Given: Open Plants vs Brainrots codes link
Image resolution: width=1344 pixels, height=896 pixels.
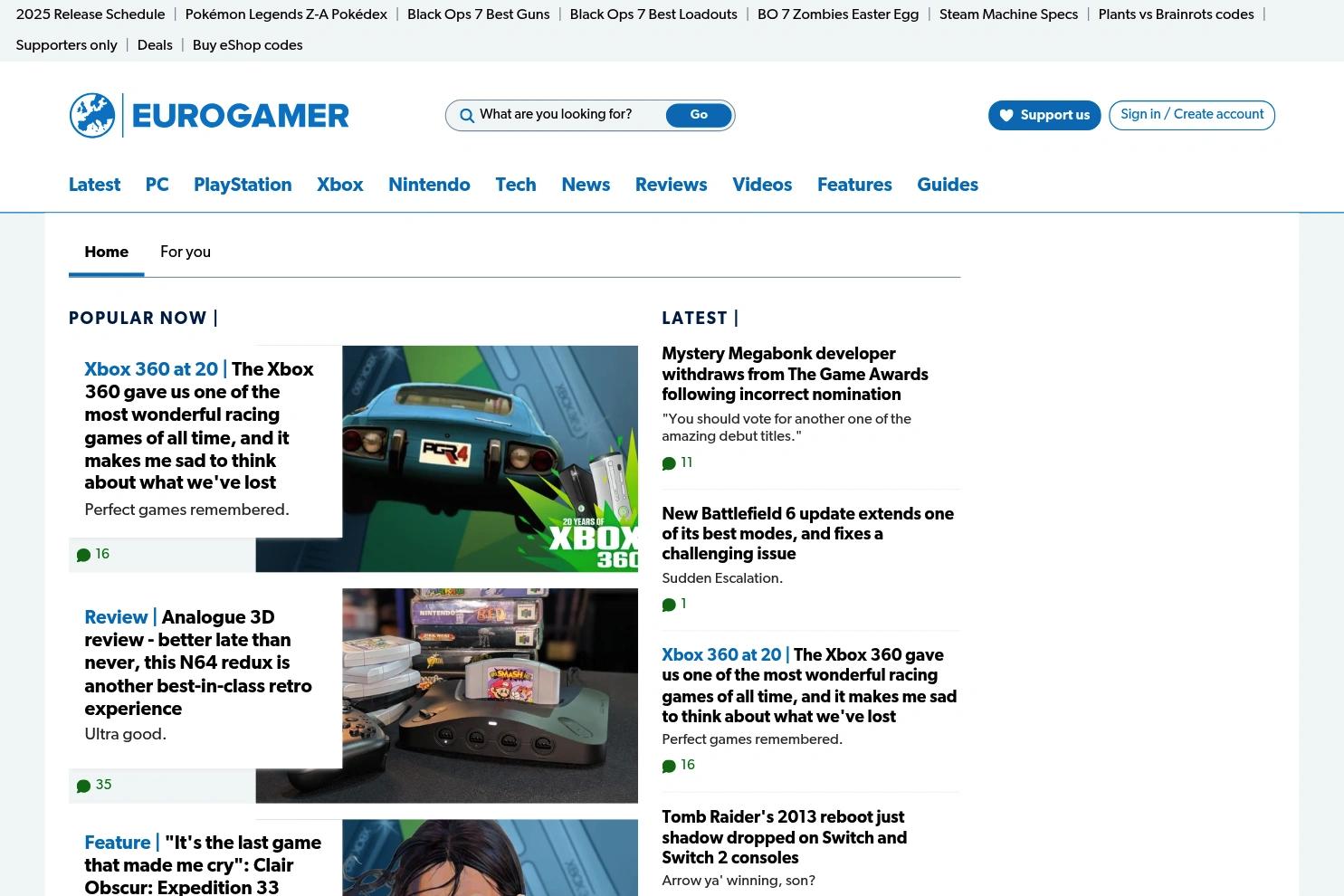Looking at the screenshot, I should tap(1176, 14).
